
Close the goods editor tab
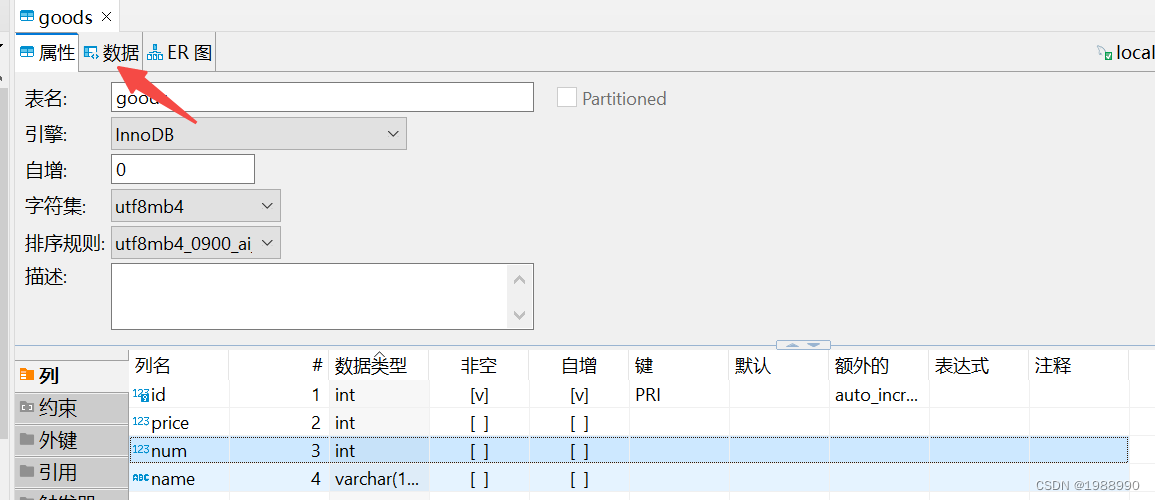(x=106, y=17)
